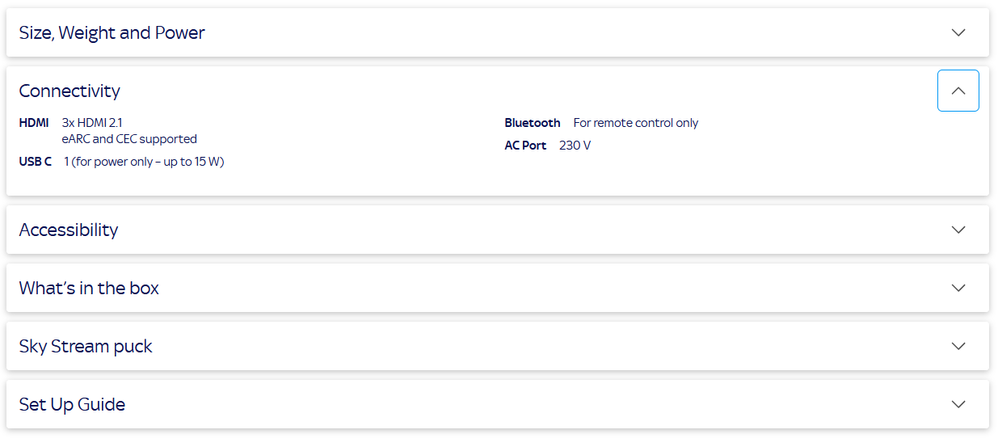Click the Set Up Guide chevron arrow
This screenshot has height=443, width=998.
(958, 404)
